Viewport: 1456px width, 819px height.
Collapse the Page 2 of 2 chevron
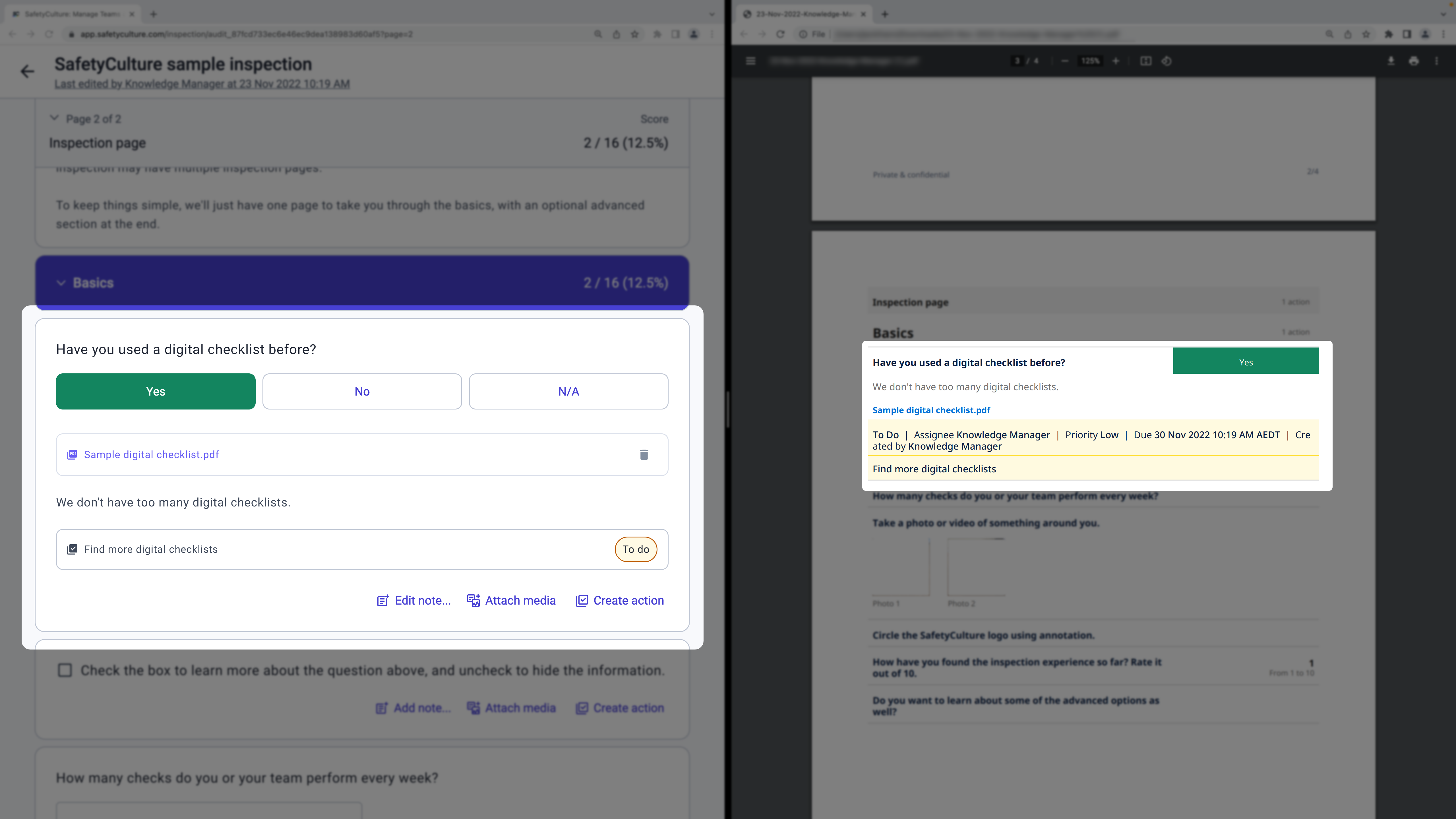tap(54, 118)
